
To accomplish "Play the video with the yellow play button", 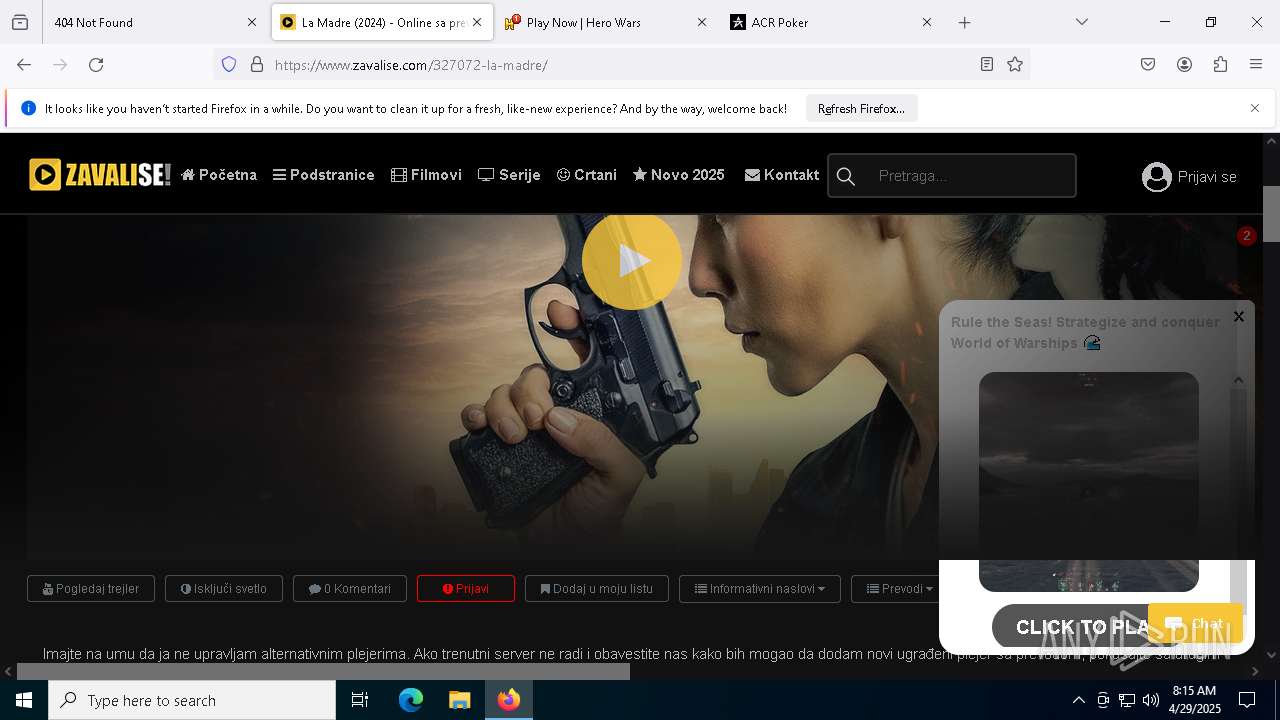I will pyautogui.click(x=632, y=260).
